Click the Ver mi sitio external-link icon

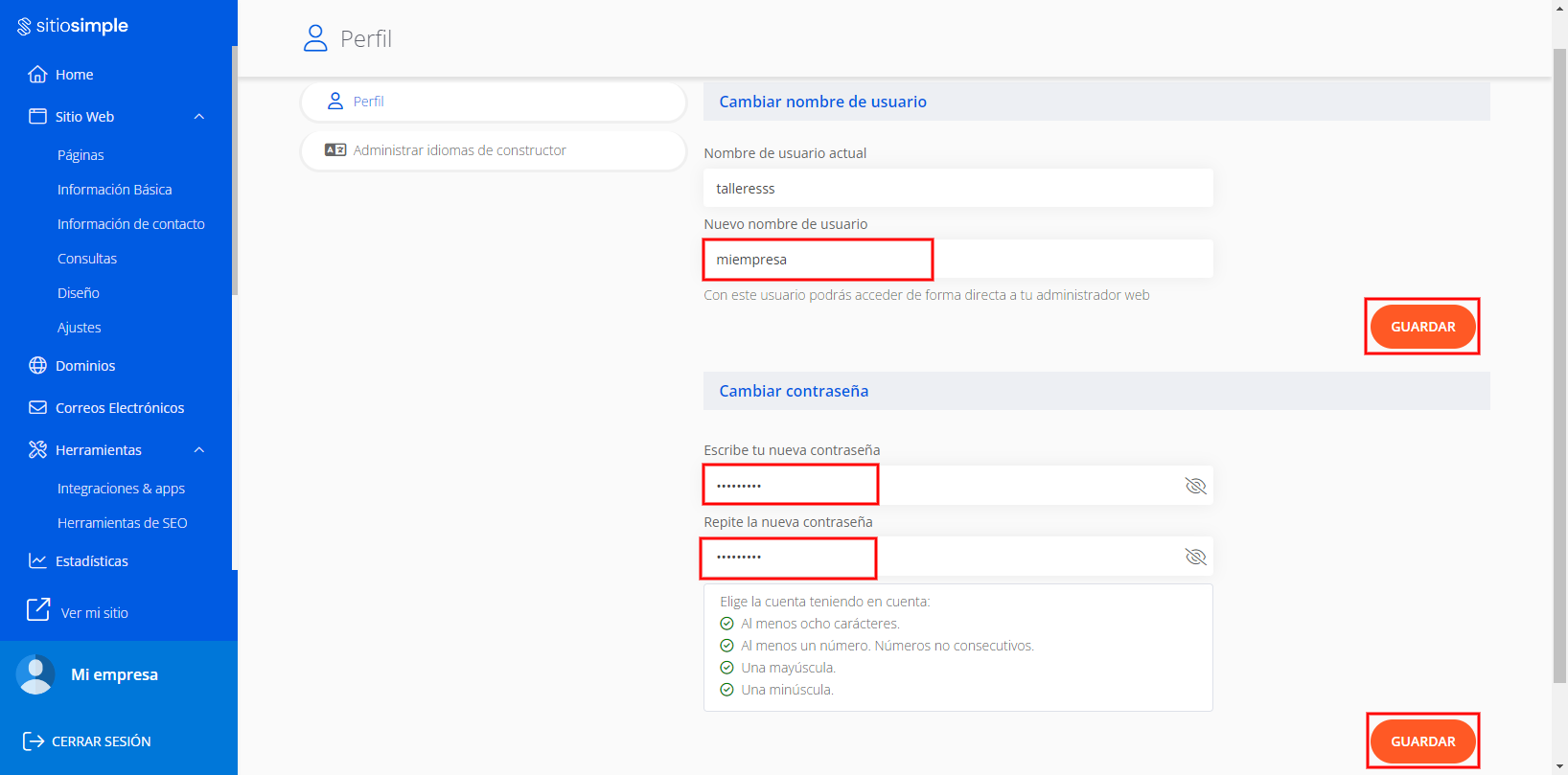(x=38, y=610)
